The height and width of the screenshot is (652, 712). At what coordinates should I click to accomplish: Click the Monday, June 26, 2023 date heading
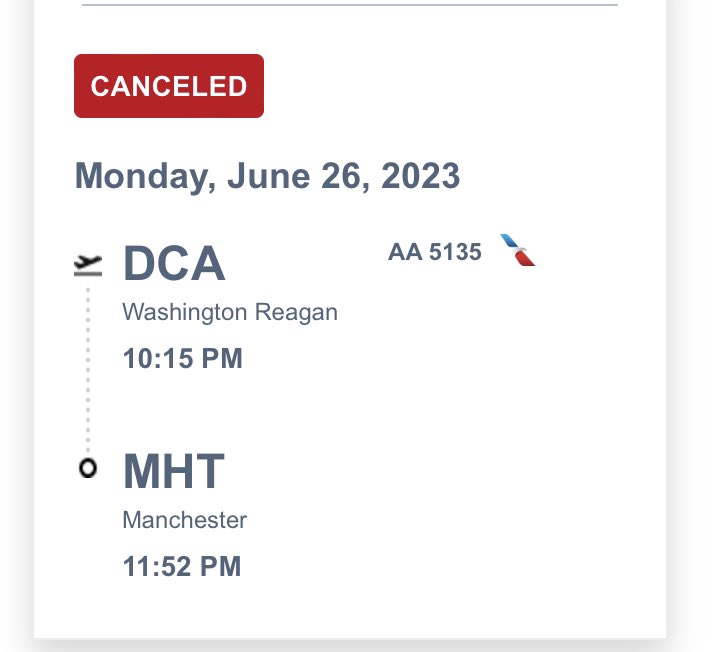point(267,177)
